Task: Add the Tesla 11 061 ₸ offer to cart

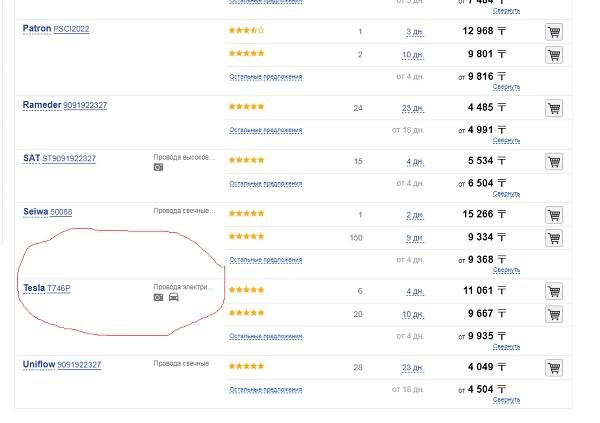Action: (x=553, y=291)
